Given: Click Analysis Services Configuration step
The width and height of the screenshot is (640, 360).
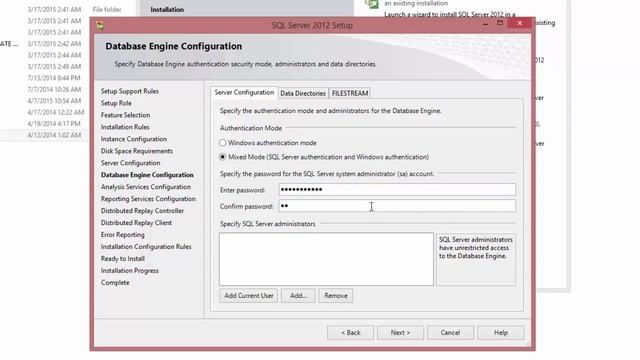Looking at the screenshot, I should point(146,187).
